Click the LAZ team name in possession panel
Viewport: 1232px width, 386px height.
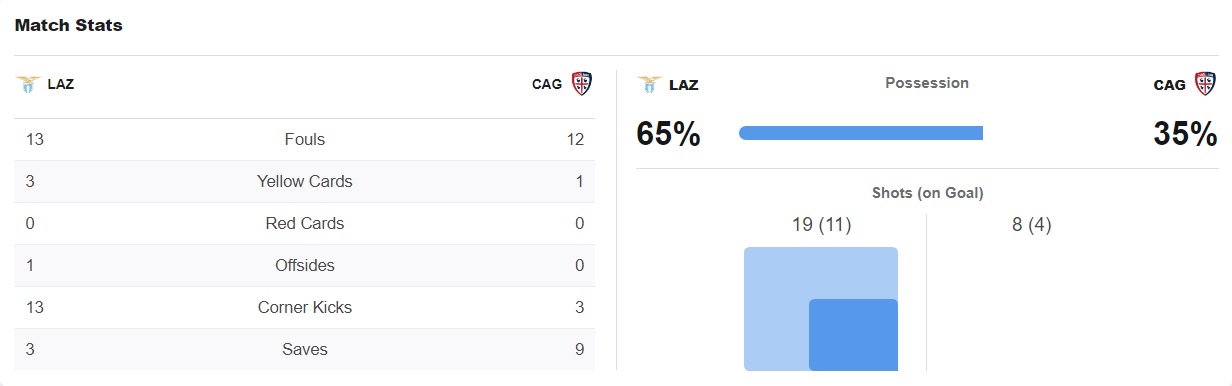684,85
